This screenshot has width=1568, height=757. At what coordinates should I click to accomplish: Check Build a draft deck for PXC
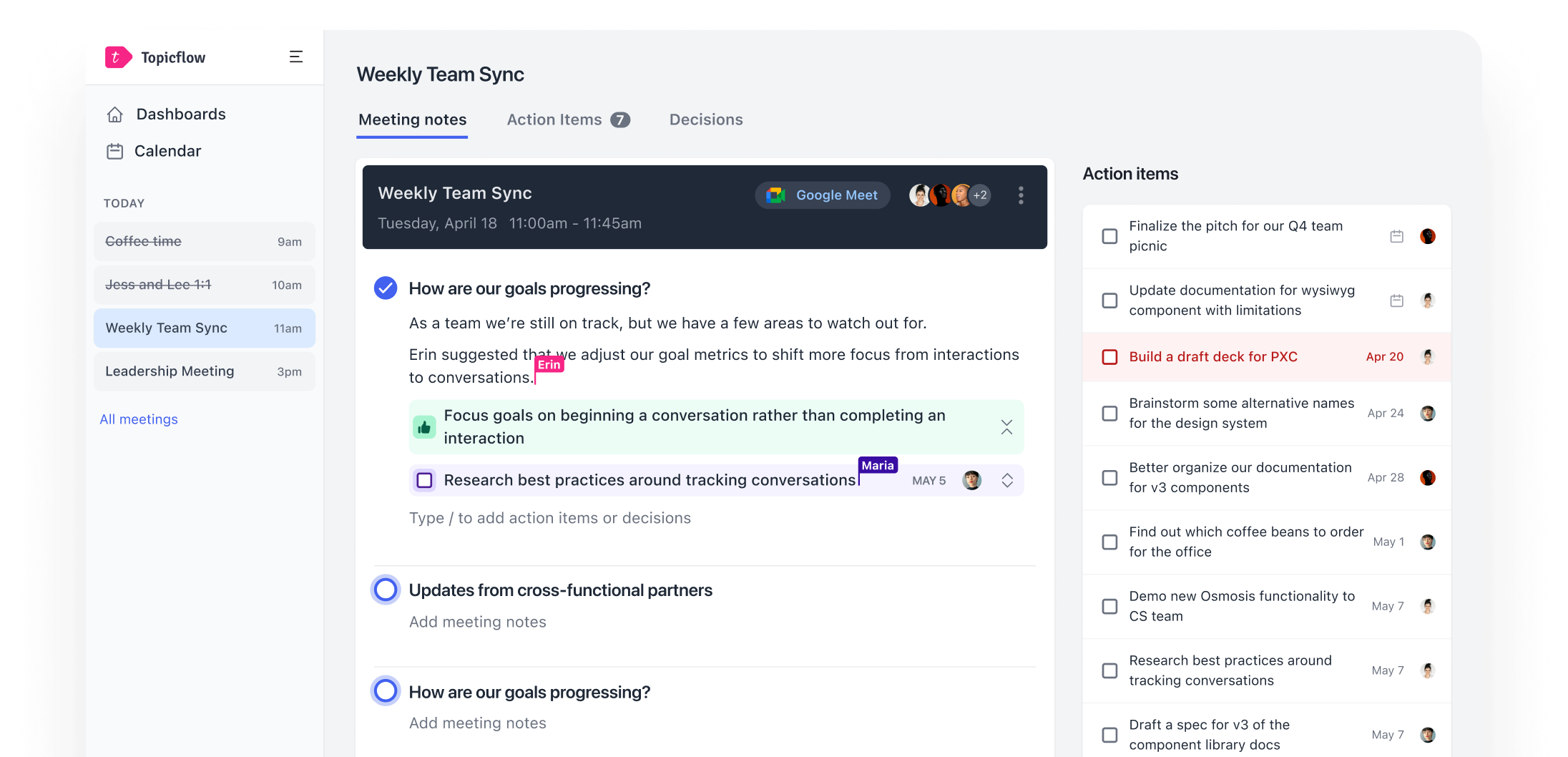click(x=1109, y=357)
